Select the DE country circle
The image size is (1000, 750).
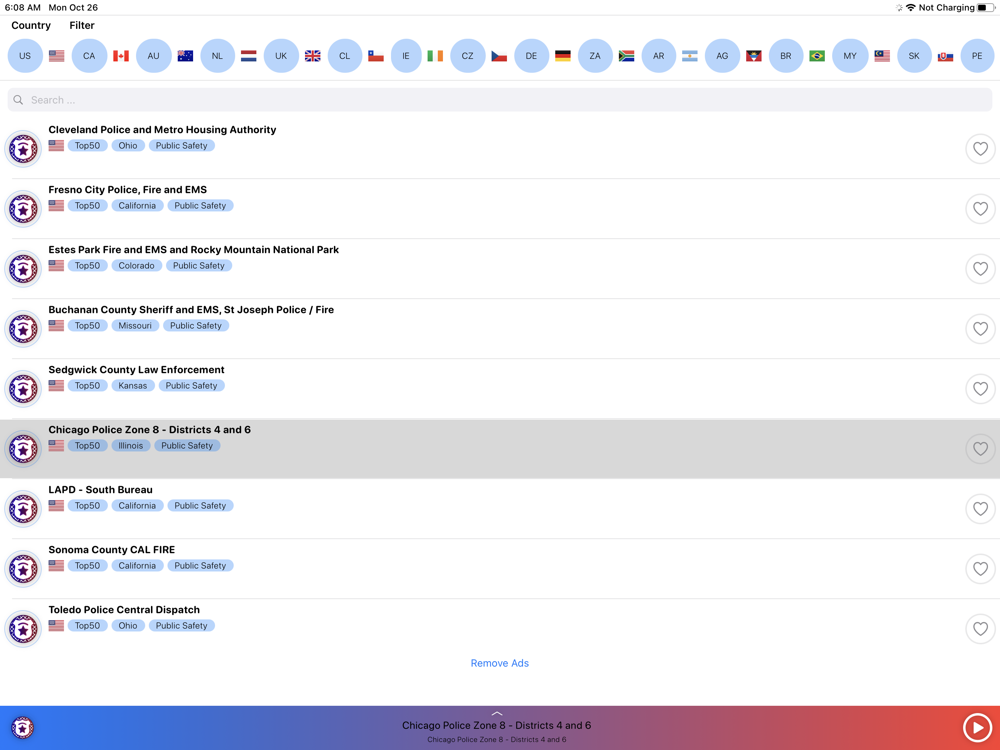coord(531,55)
